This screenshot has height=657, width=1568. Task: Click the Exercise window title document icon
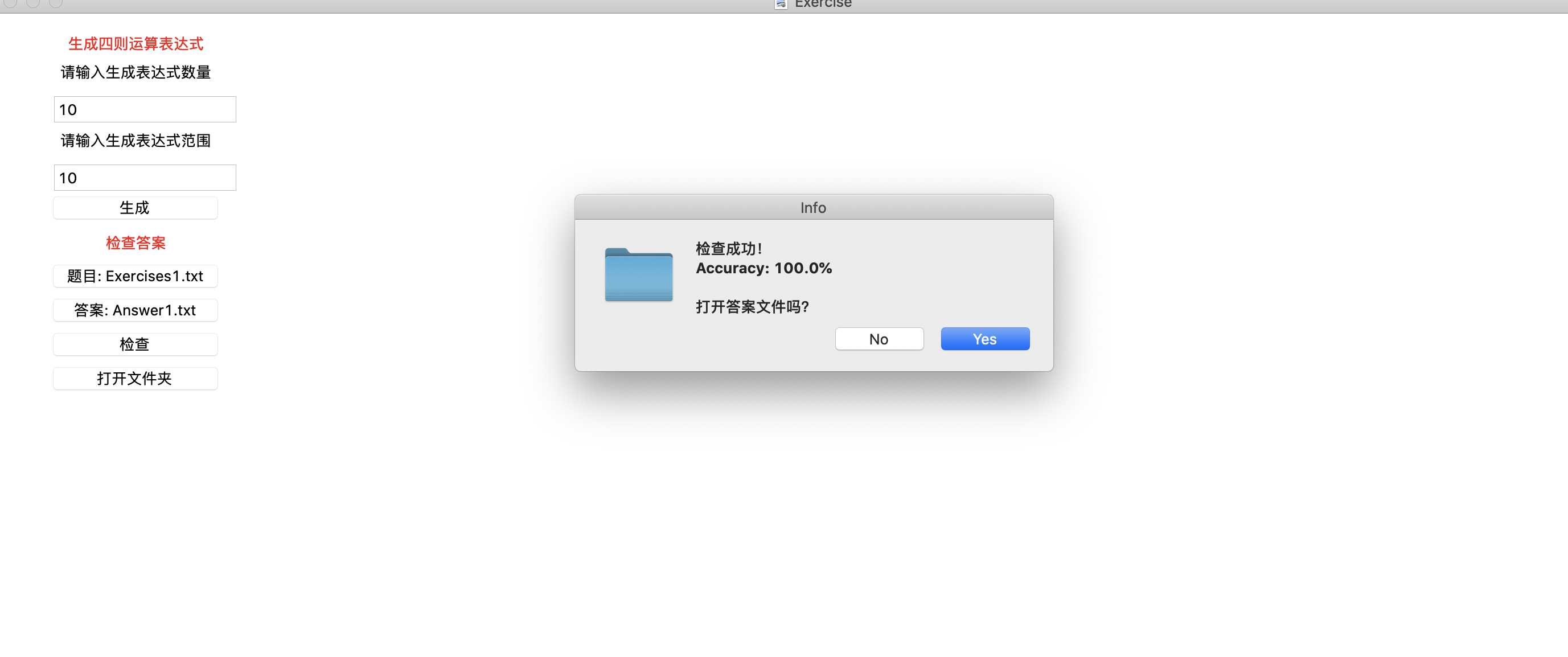click(x=781, y=3)
